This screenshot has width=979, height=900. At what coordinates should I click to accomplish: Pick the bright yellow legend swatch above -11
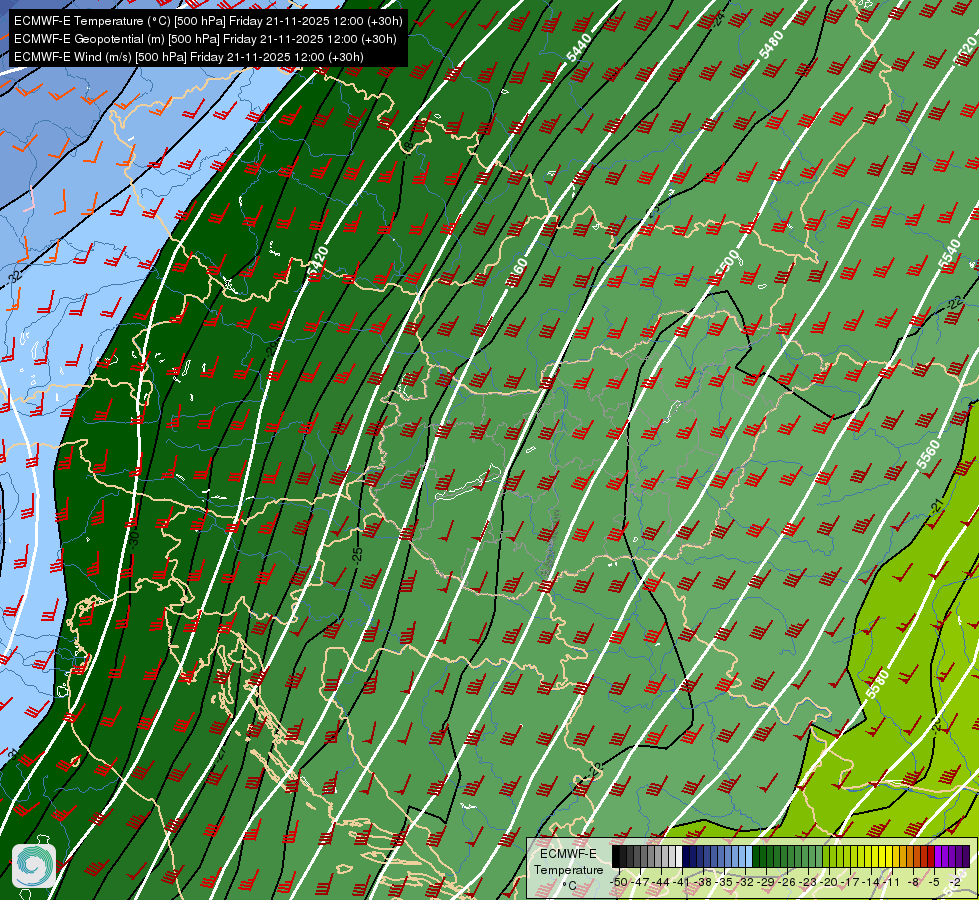coord(889,856)
